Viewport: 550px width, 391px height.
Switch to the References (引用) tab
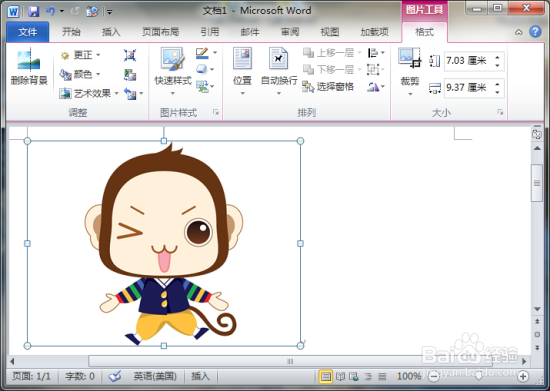210,32
